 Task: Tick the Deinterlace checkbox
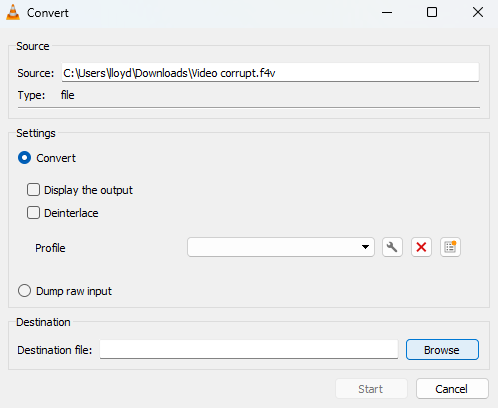[x=33, y=213]
